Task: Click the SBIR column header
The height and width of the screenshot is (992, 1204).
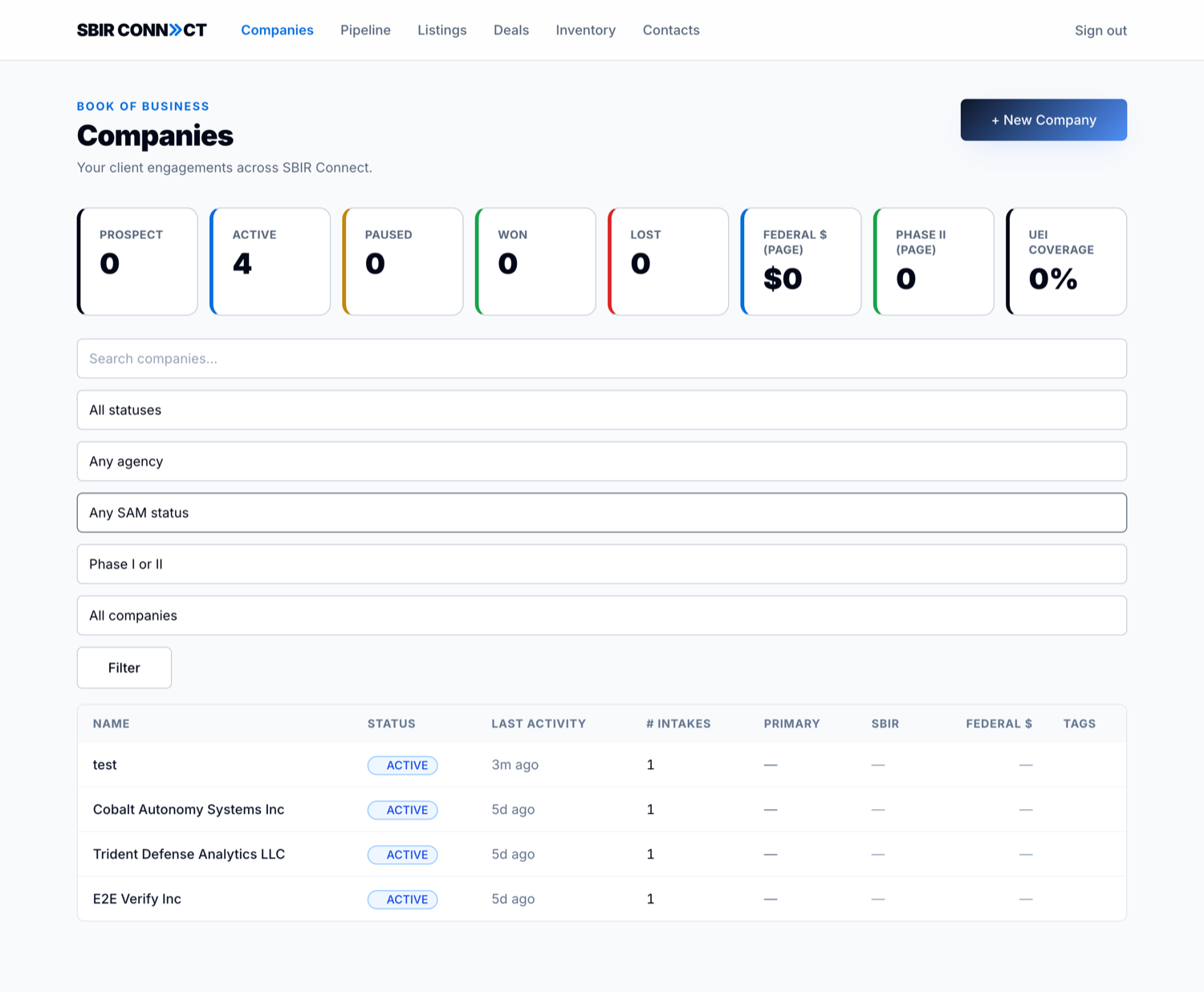Action: tap(885, 723)
